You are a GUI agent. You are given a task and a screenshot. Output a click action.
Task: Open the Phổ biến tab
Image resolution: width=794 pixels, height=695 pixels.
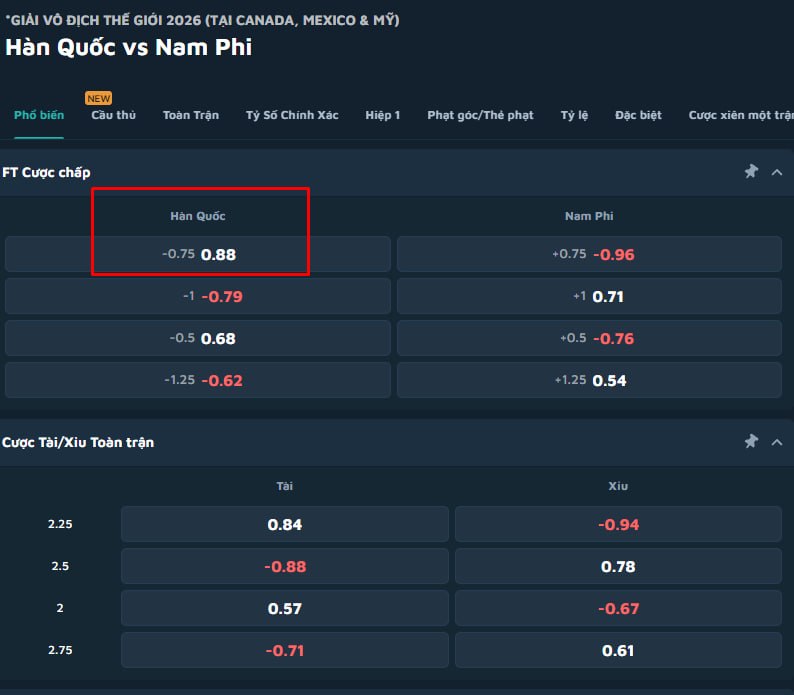pyautogui.click(x=39, y=115)
